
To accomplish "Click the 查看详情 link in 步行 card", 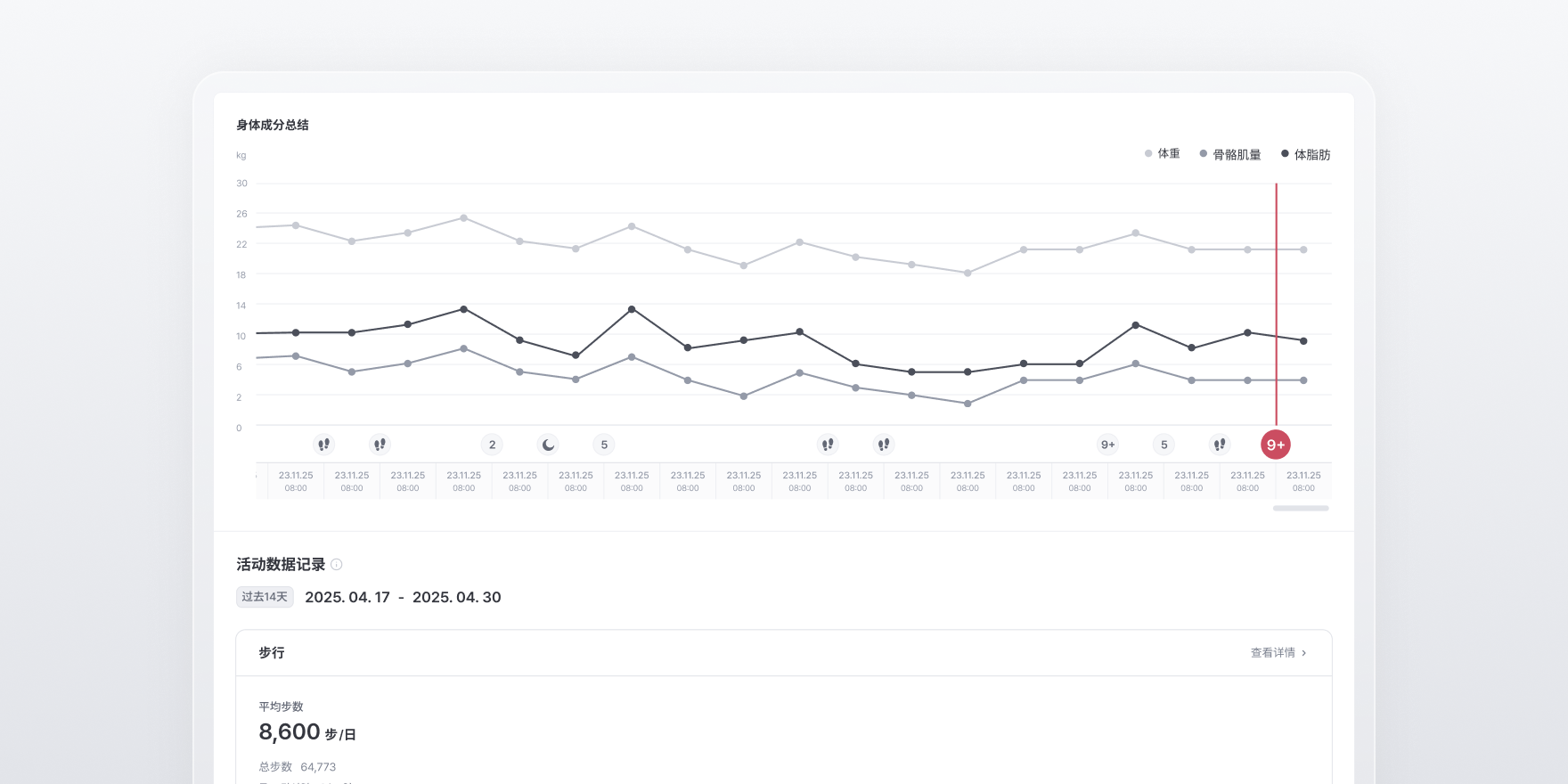I will [1273, 653].
